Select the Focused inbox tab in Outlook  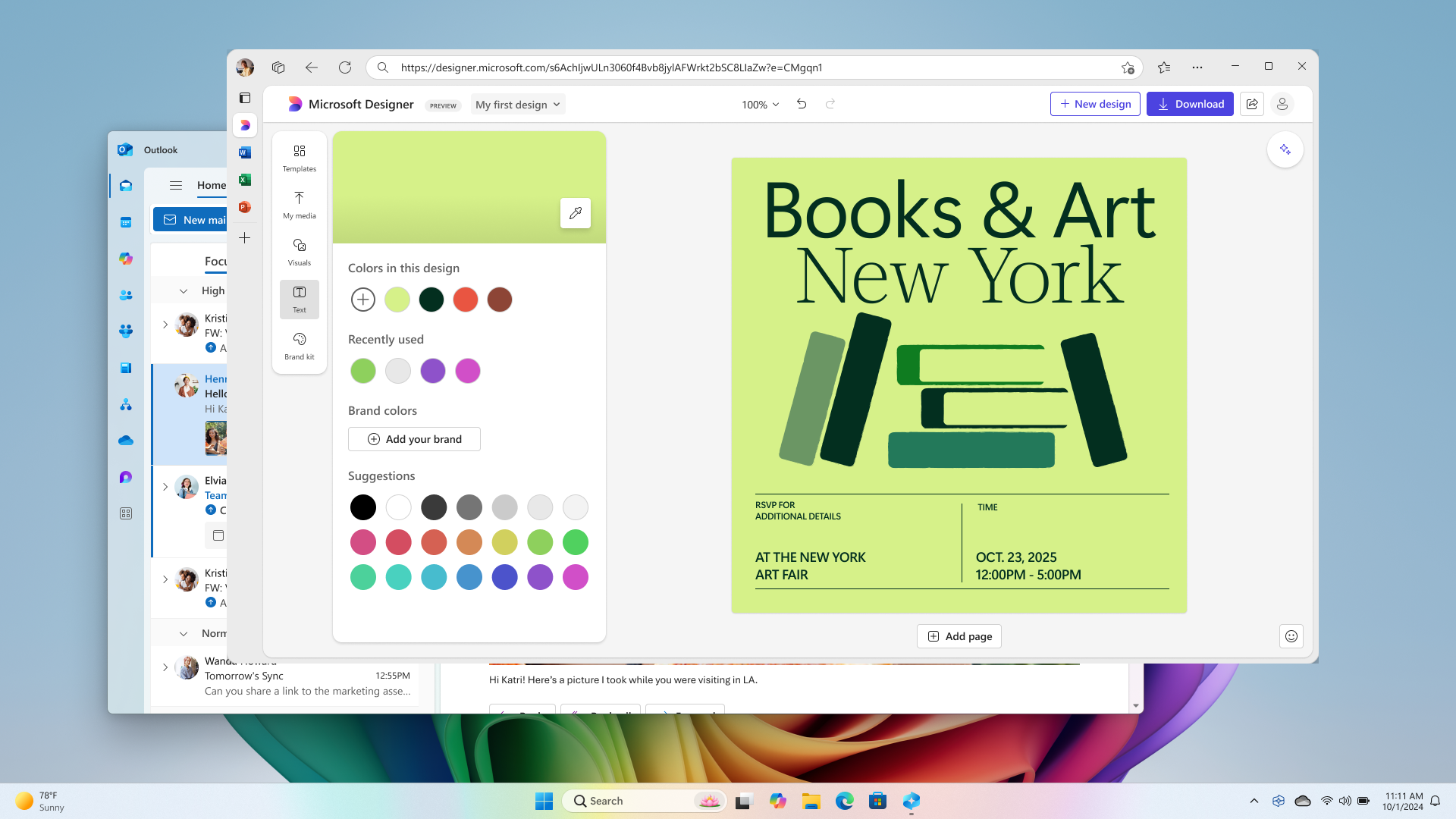[215, 262]
